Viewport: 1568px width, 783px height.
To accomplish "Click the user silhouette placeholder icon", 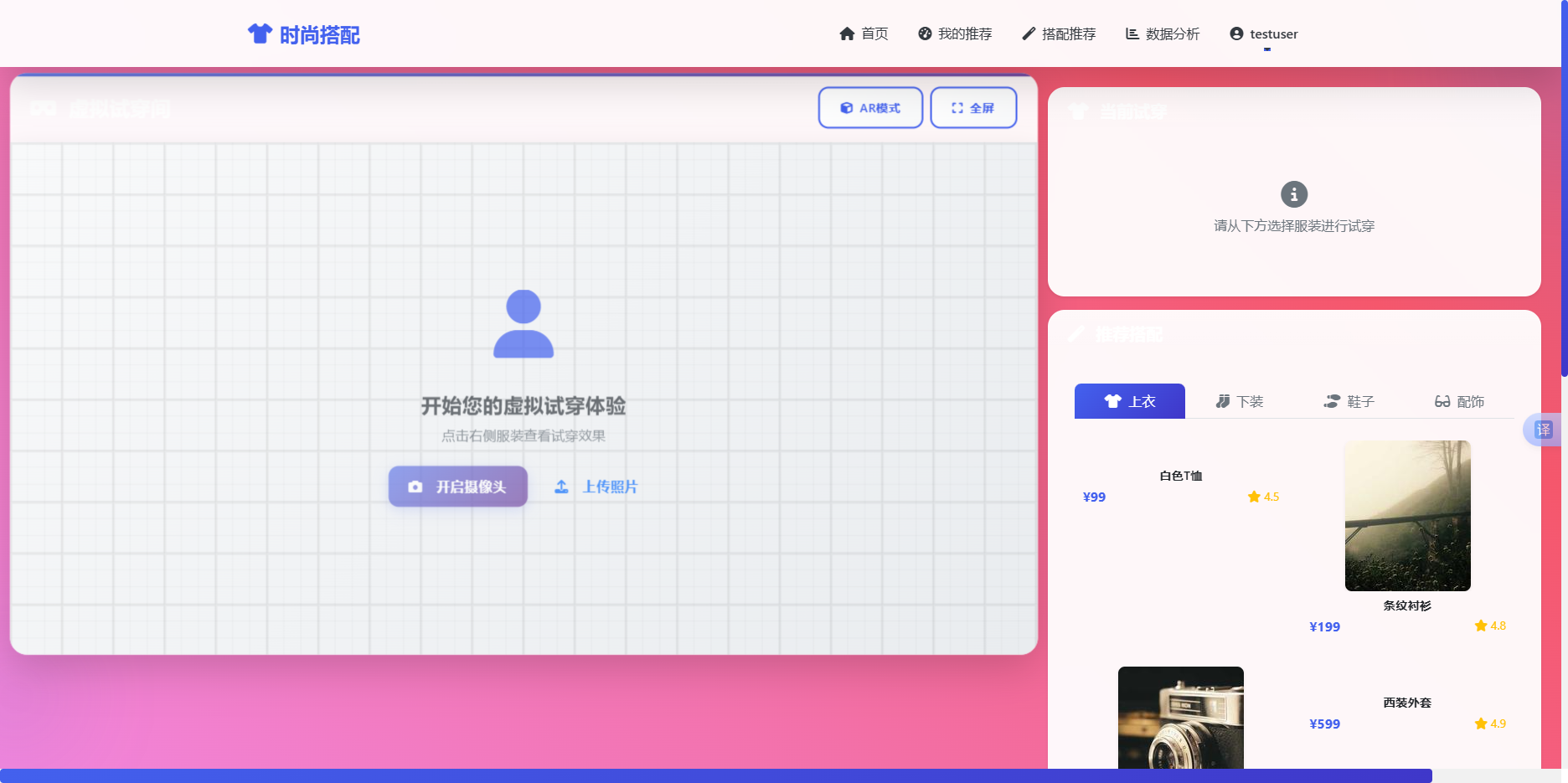I will pyautogui.click(x=524, y=324).
